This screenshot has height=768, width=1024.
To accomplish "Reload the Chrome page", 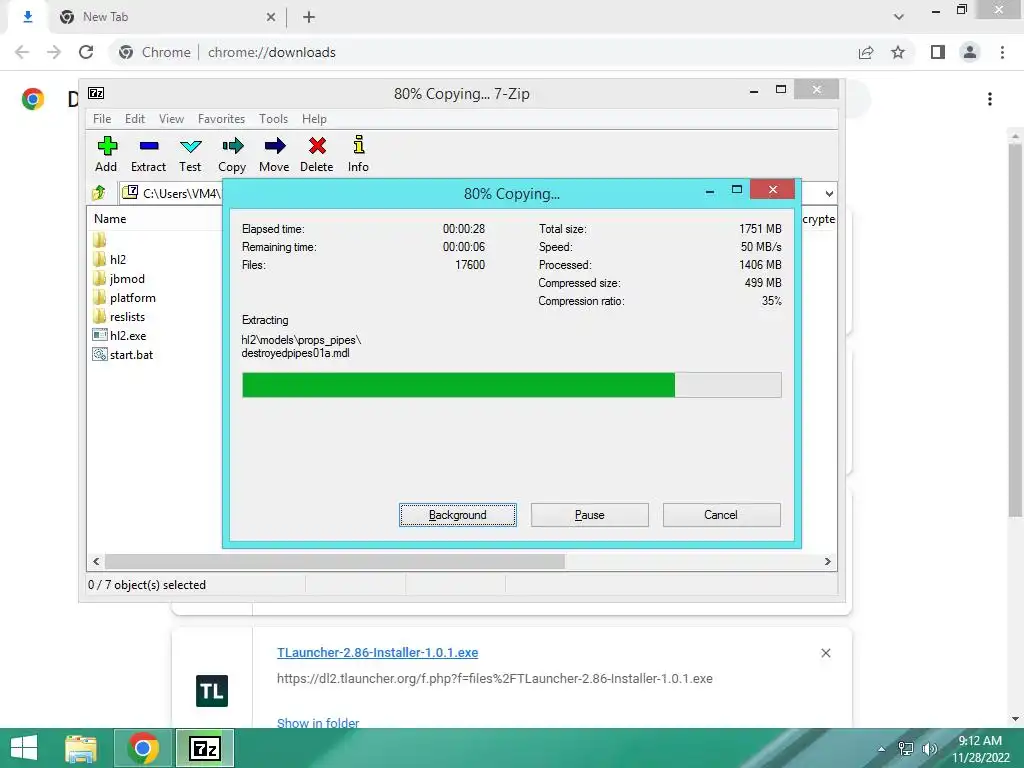I will tap(86, 52).
